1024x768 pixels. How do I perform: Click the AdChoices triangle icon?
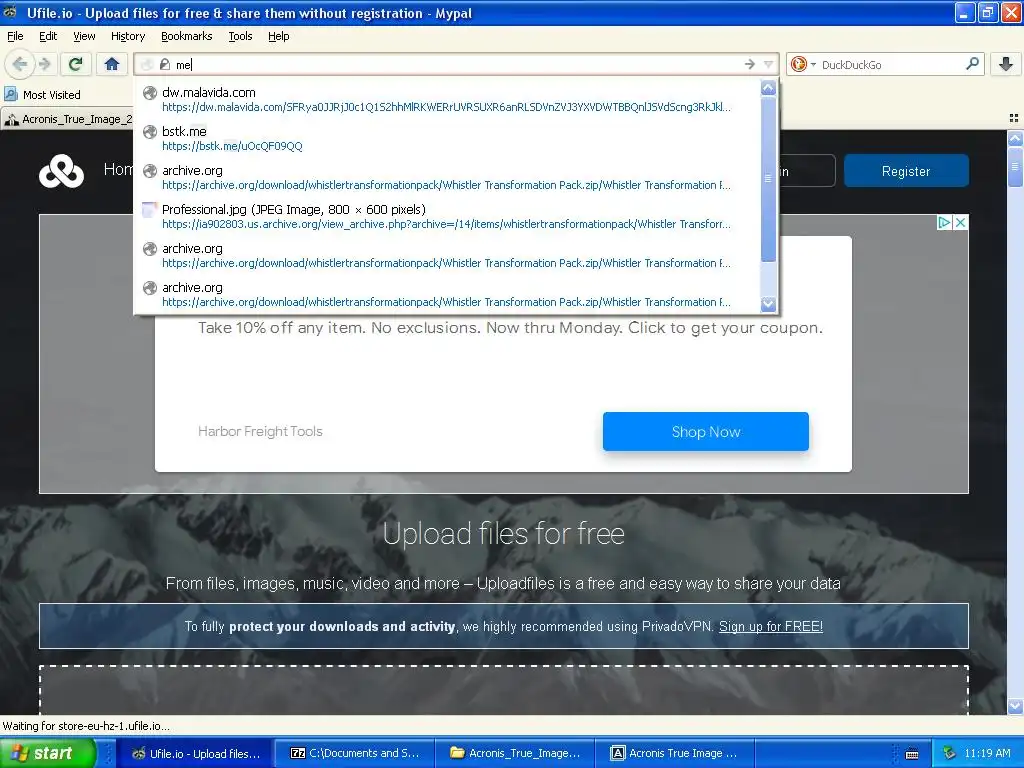[x=944, y=223]
